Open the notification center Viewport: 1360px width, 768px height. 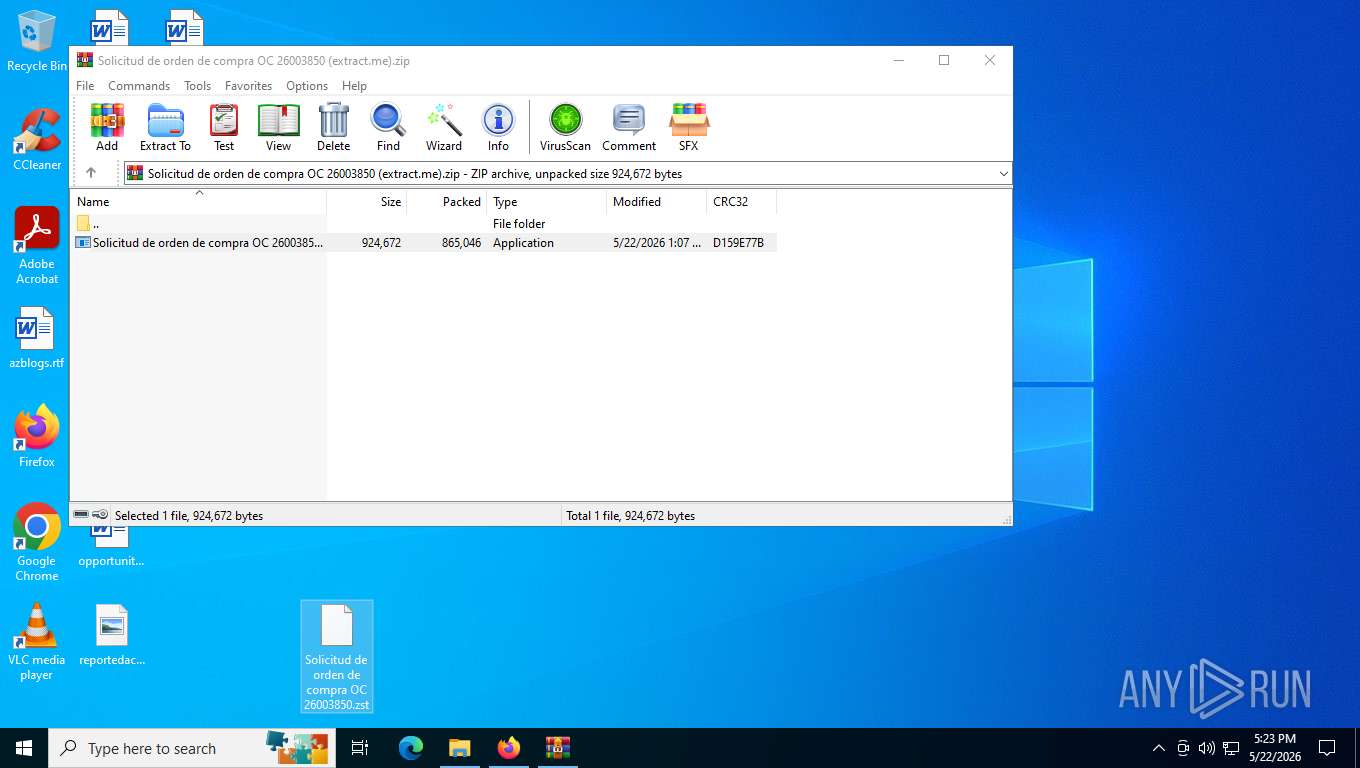pyautogui.click(x=1327, y=748)
